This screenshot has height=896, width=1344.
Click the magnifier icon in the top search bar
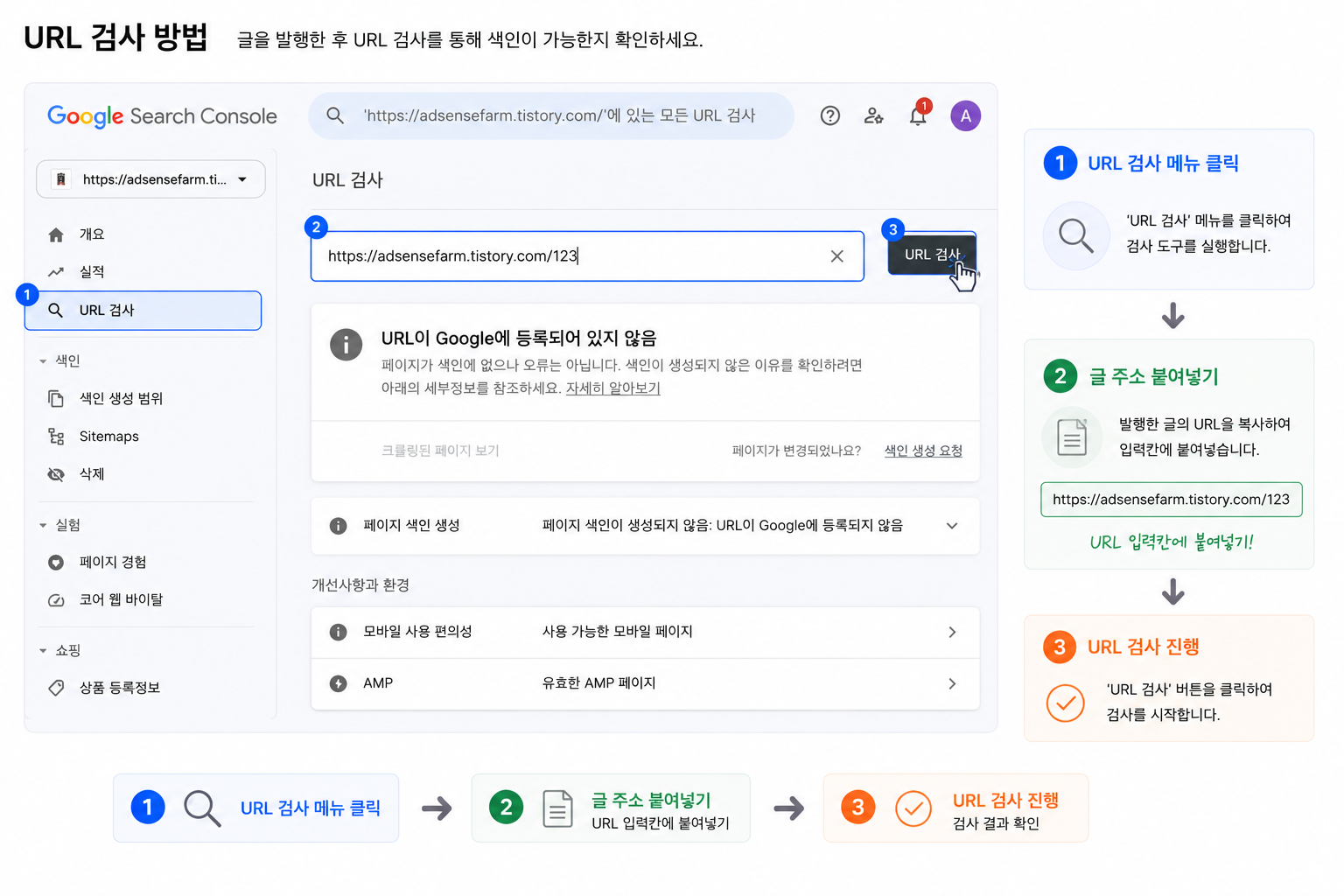pos(335,115)
